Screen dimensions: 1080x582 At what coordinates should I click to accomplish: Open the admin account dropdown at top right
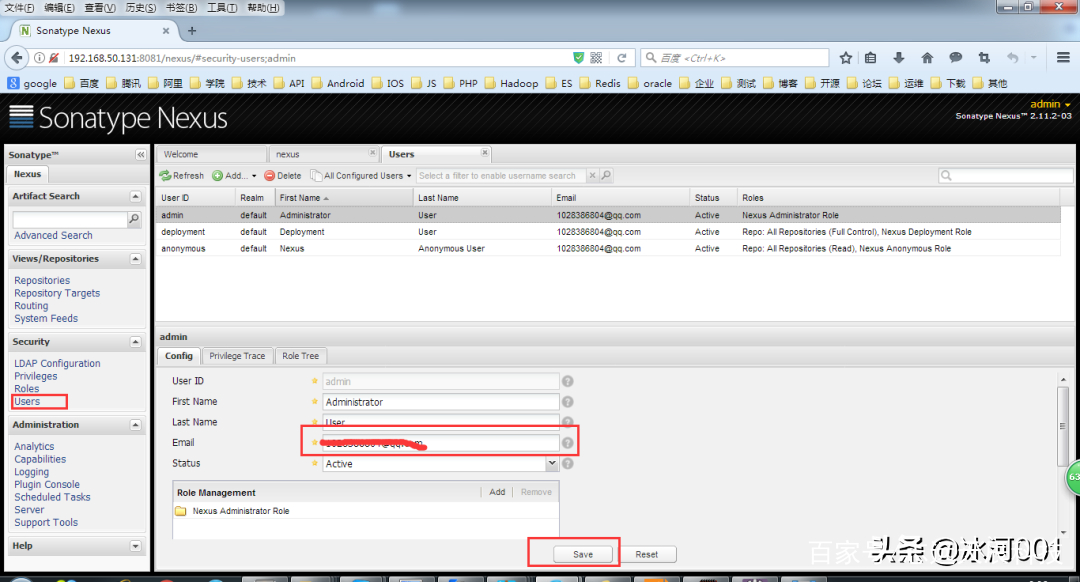click(1050, 104)
